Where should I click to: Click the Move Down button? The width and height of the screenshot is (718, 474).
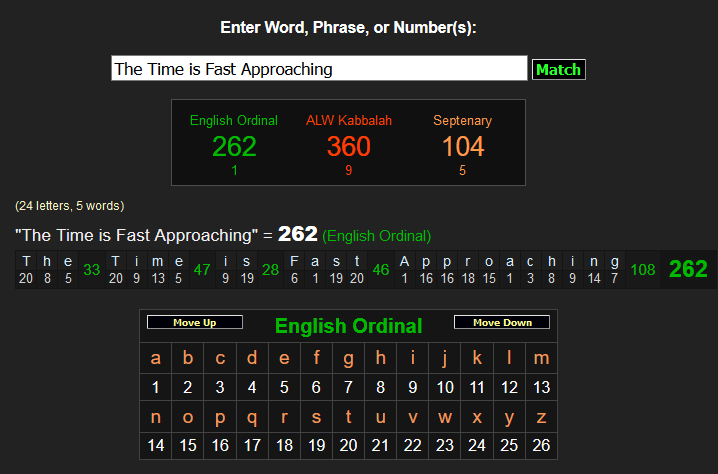pos(501,323)
